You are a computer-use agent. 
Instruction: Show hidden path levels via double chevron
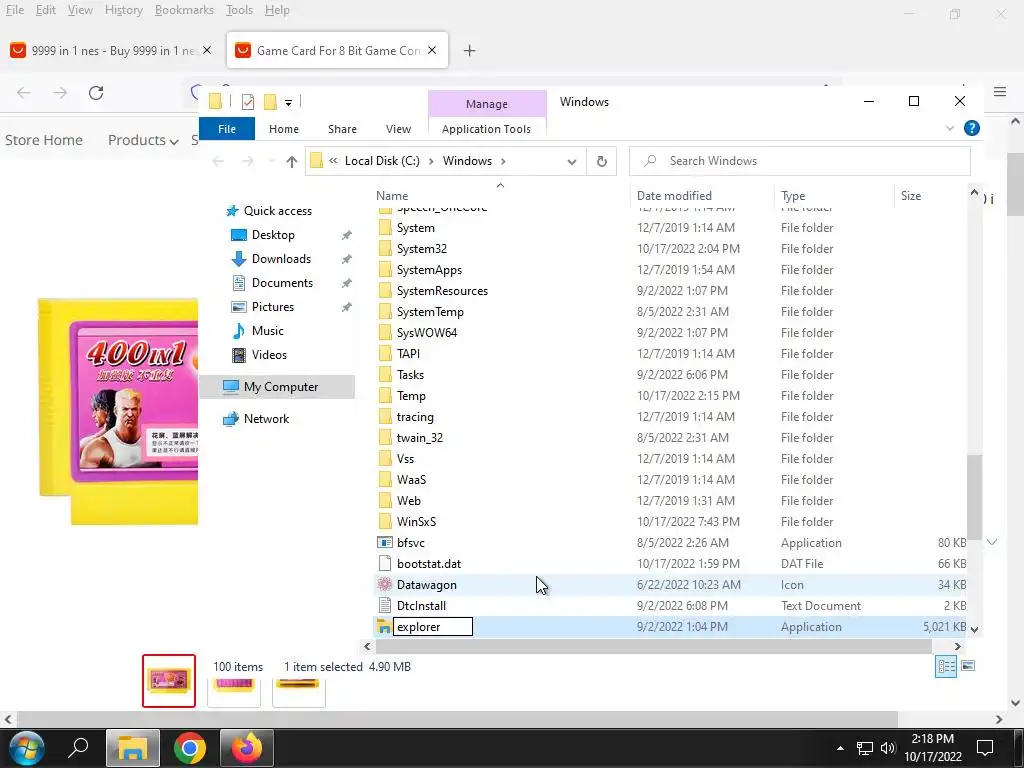[x=333, y=161]
